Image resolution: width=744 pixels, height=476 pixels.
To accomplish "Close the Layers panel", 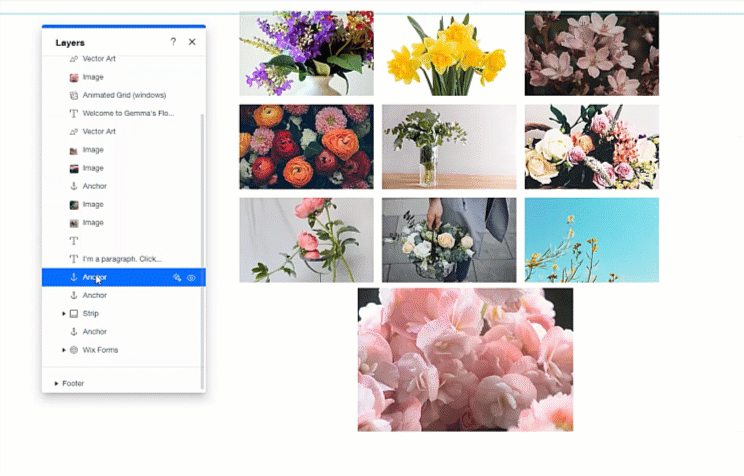I will pyautogui.click(x=192, y=42).
